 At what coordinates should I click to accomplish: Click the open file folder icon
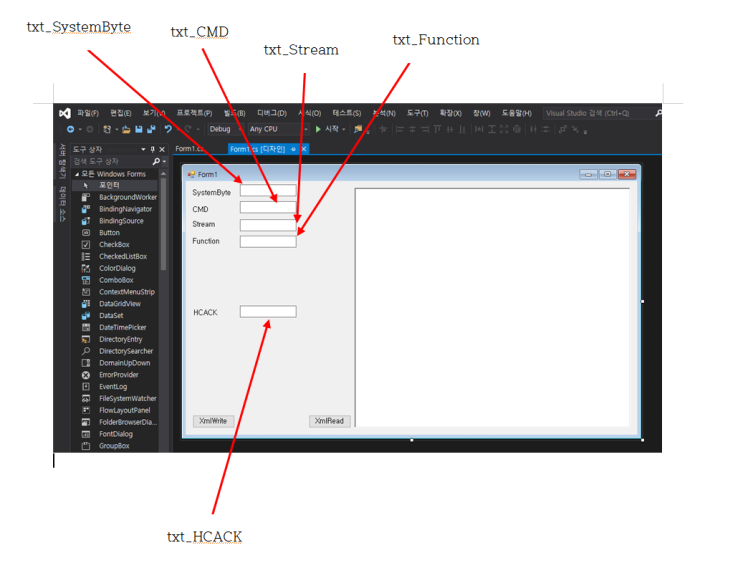(126, 129)
